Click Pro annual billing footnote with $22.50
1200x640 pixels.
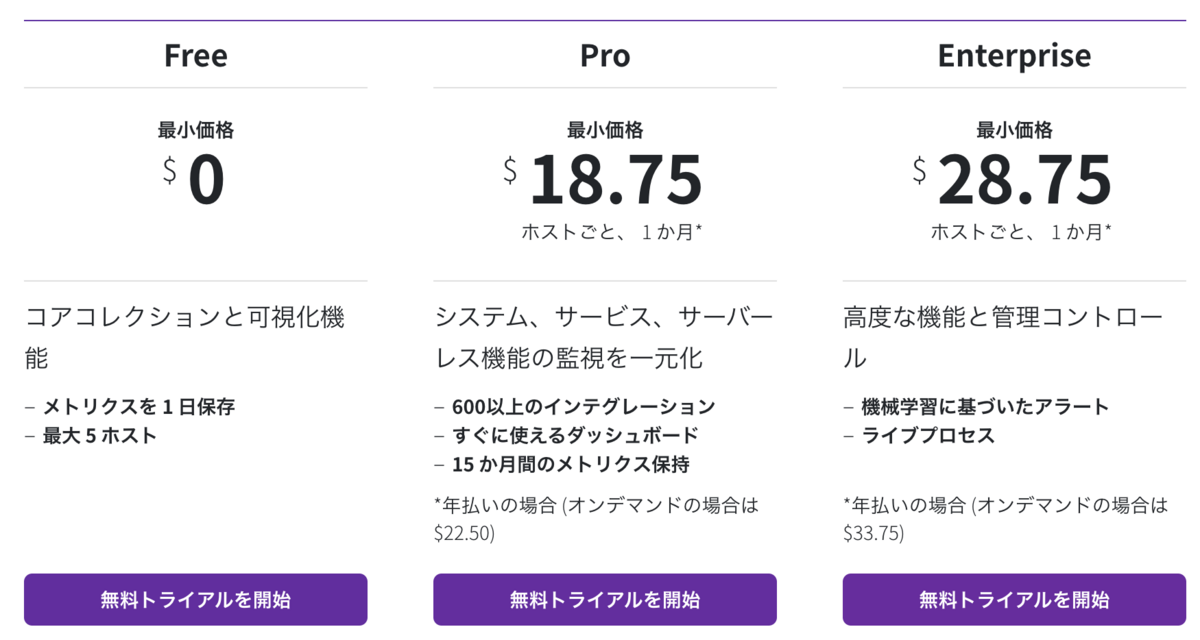coord(596,519)
